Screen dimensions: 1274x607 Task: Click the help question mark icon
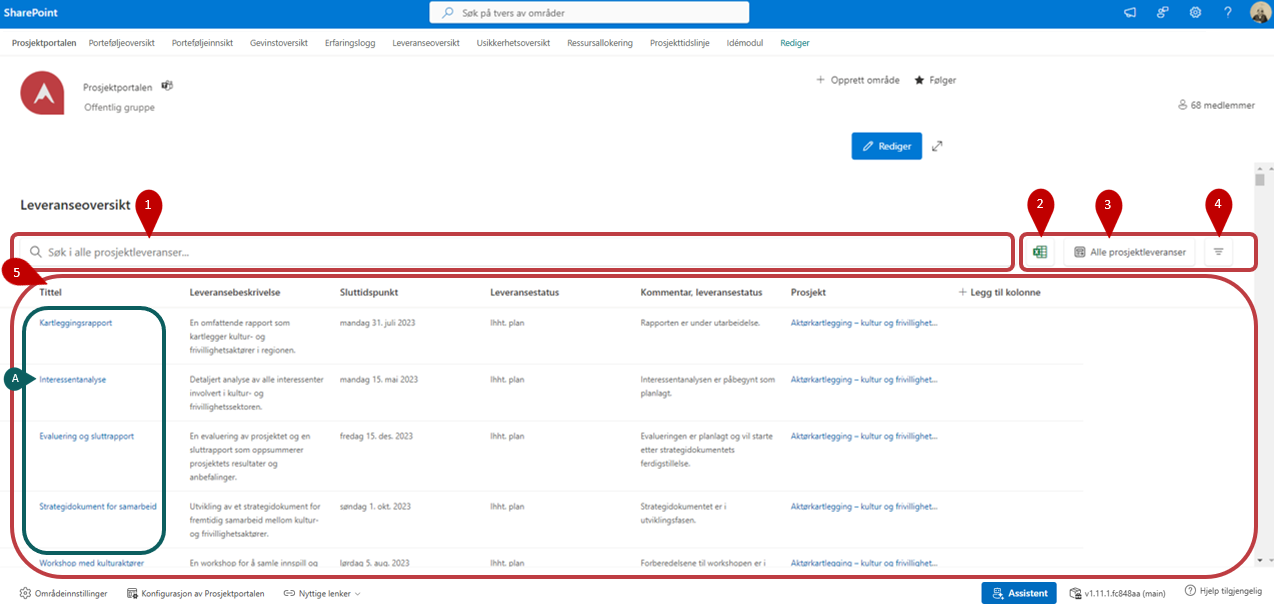click(1228, 13)
